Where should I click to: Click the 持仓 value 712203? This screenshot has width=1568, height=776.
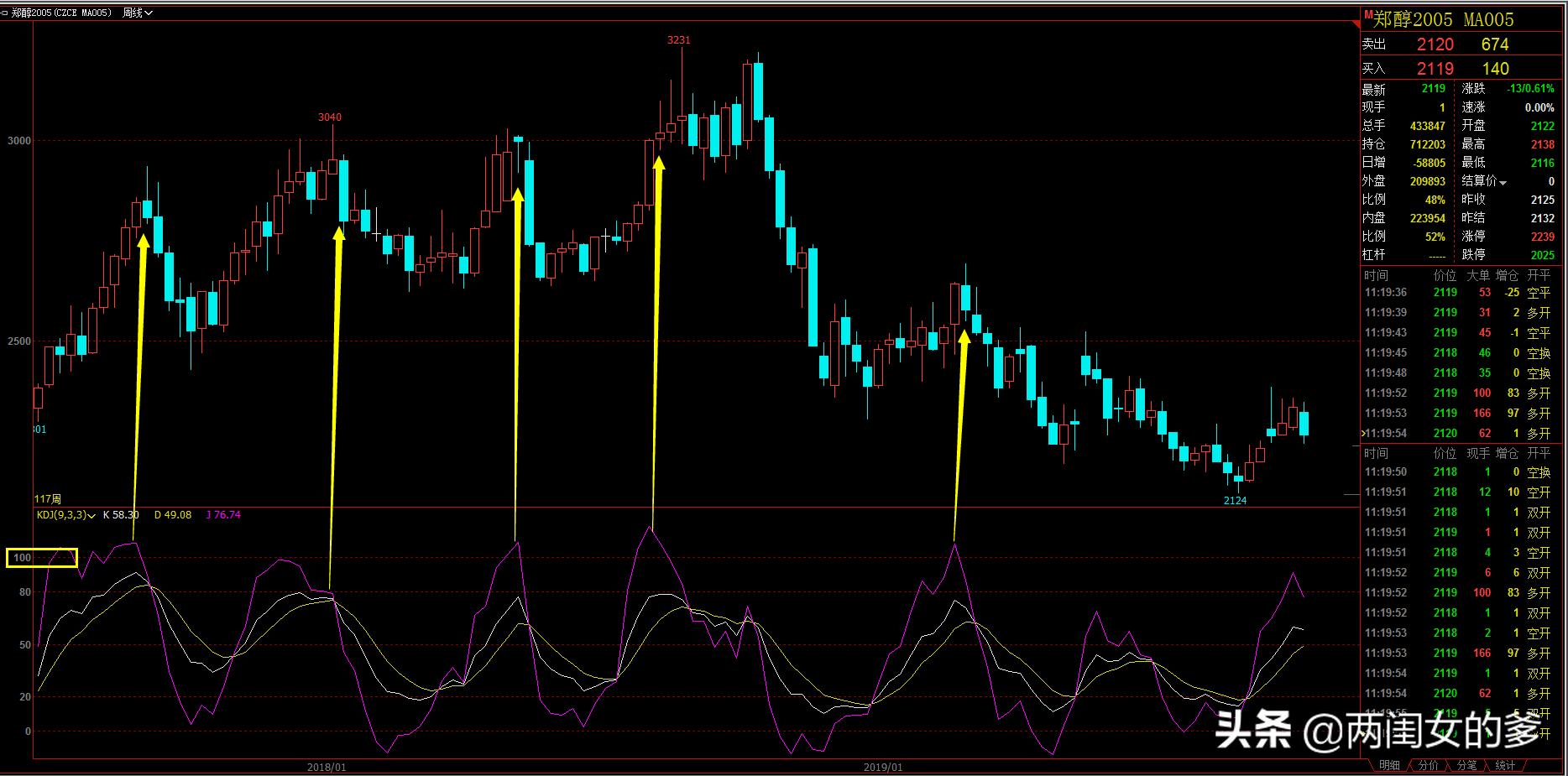1428,144
